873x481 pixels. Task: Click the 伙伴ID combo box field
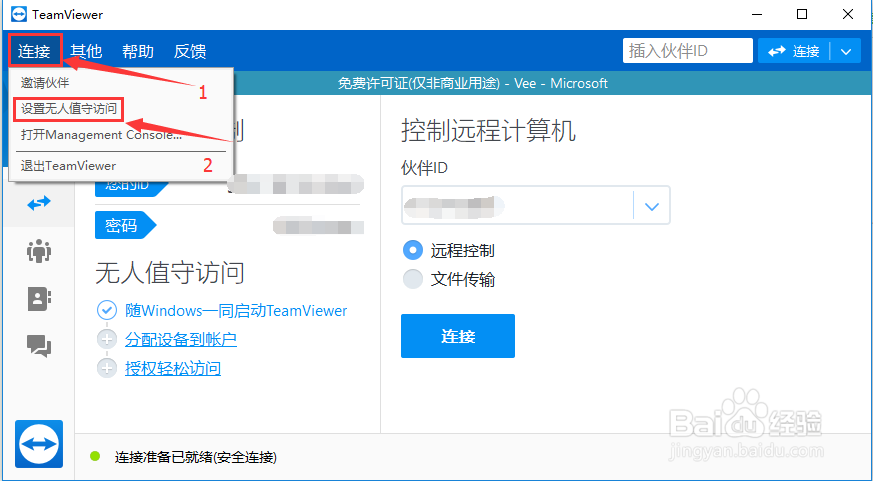coord(536,205)
